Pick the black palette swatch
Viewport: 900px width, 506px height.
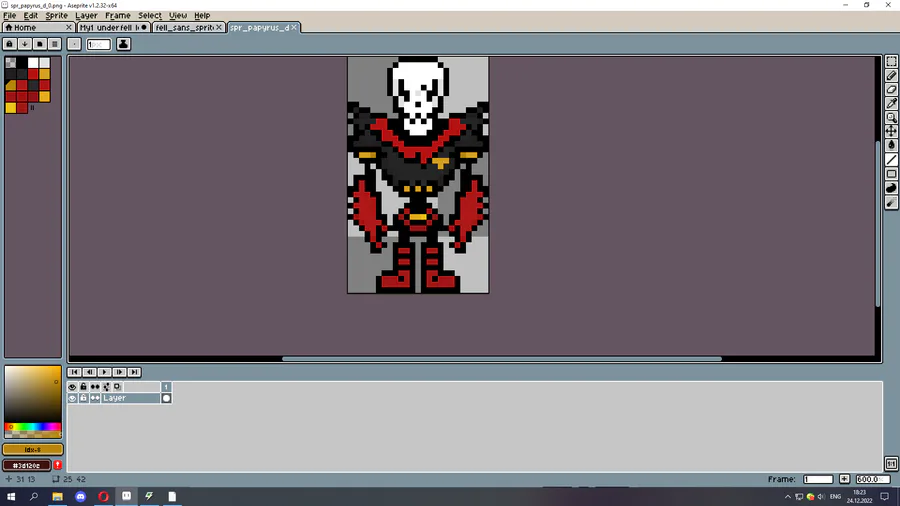(x=22, y=63)
